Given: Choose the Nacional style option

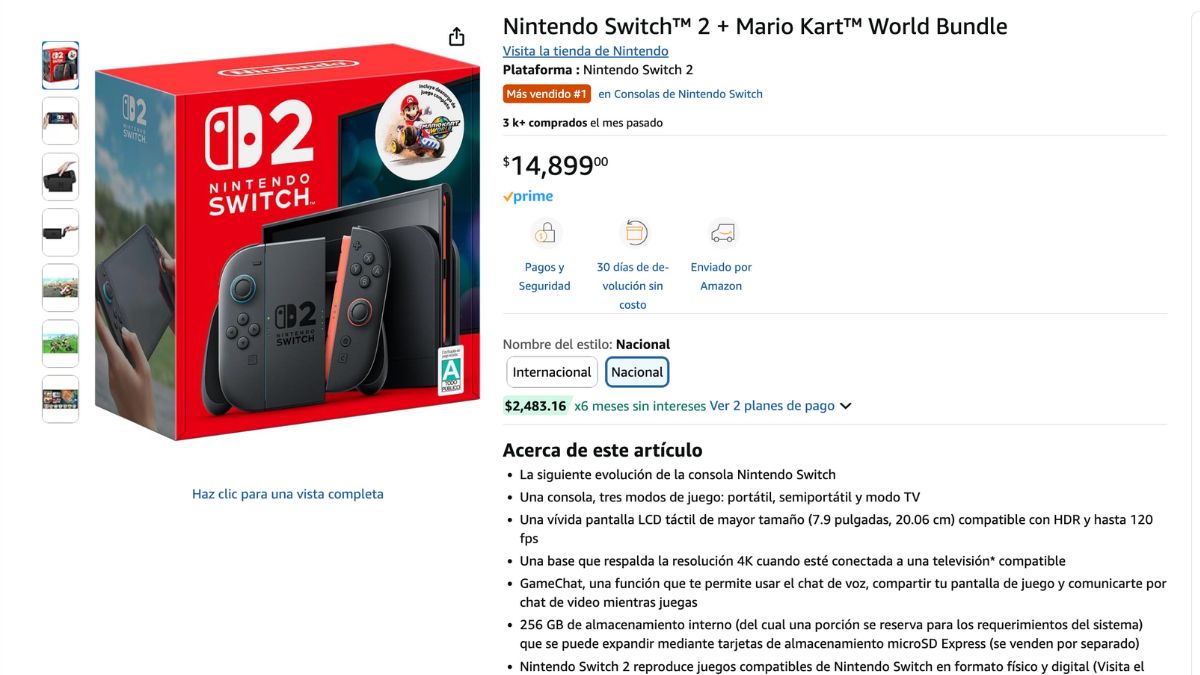Looking at the screenshot, I should pyautogui.click(x=637, y=372).
